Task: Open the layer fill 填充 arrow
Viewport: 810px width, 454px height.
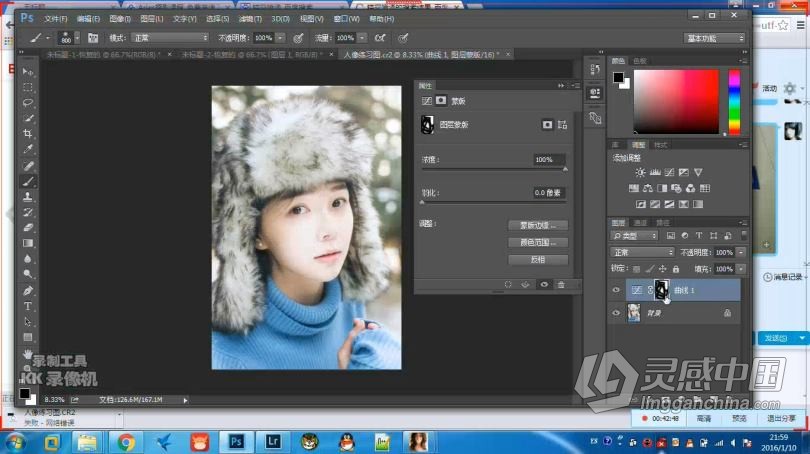Action: point(741,269)
